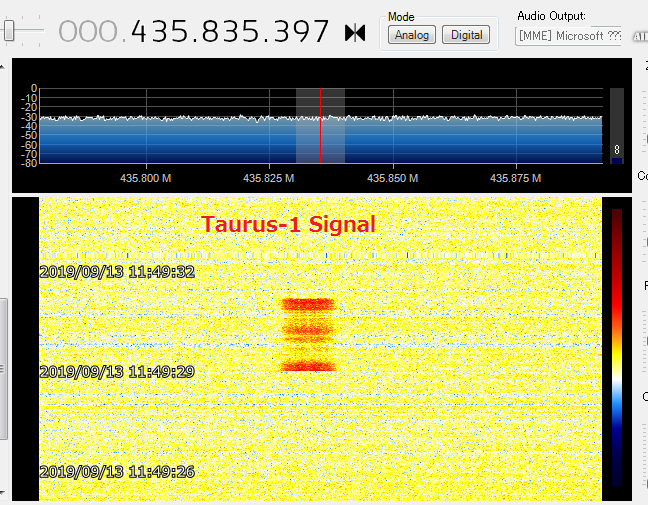Click the signal level meter showing 8
The image size is (648, 505).
click(x=617, y=126)
